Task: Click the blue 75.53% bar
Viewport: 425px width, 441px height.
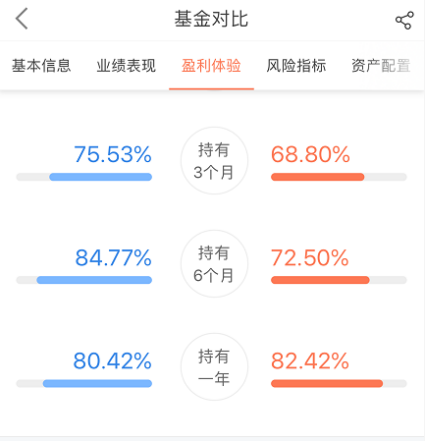Action: (x=101, y=177)
